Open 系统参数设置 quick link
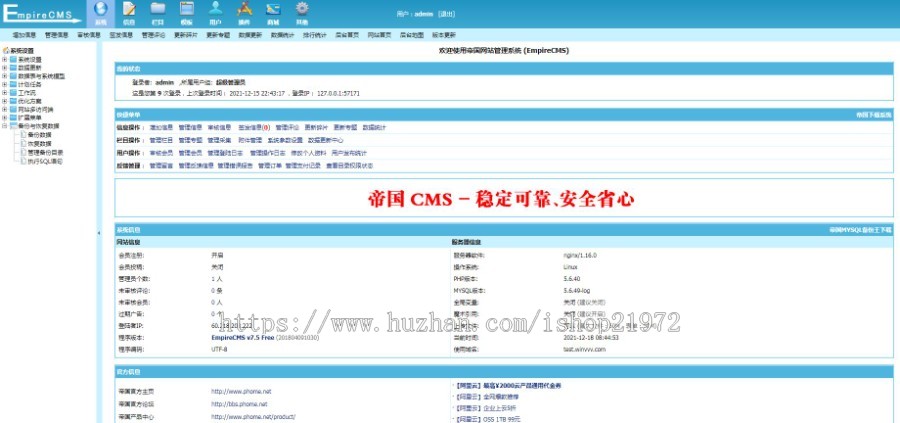The image size is (900, 423). 285,140
